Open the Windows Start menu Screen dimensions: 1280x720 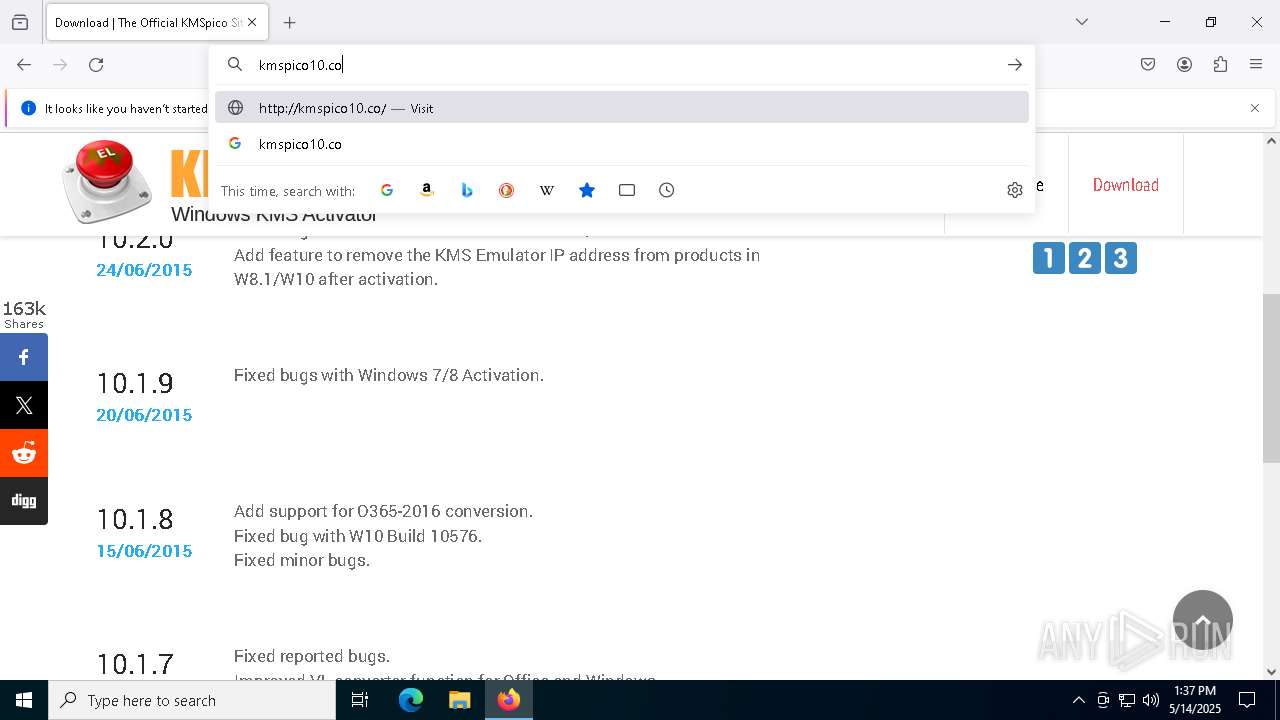click(x=24, y=700)
